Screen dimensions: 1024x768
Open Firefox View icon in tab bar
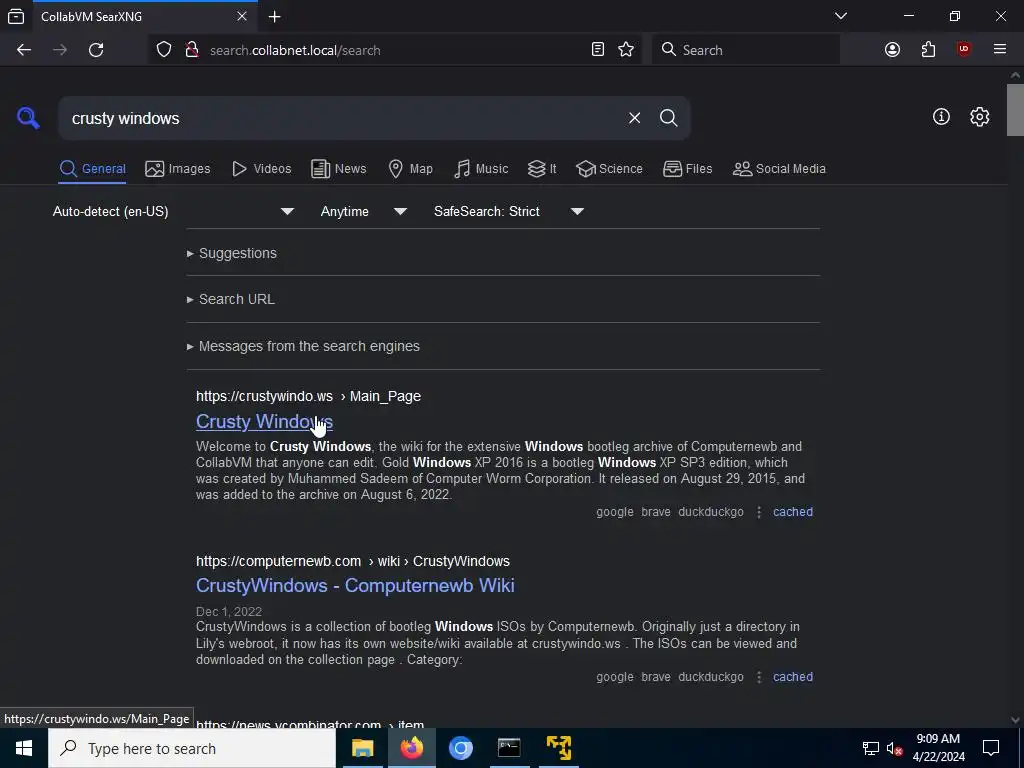click(x=16, y=16)
